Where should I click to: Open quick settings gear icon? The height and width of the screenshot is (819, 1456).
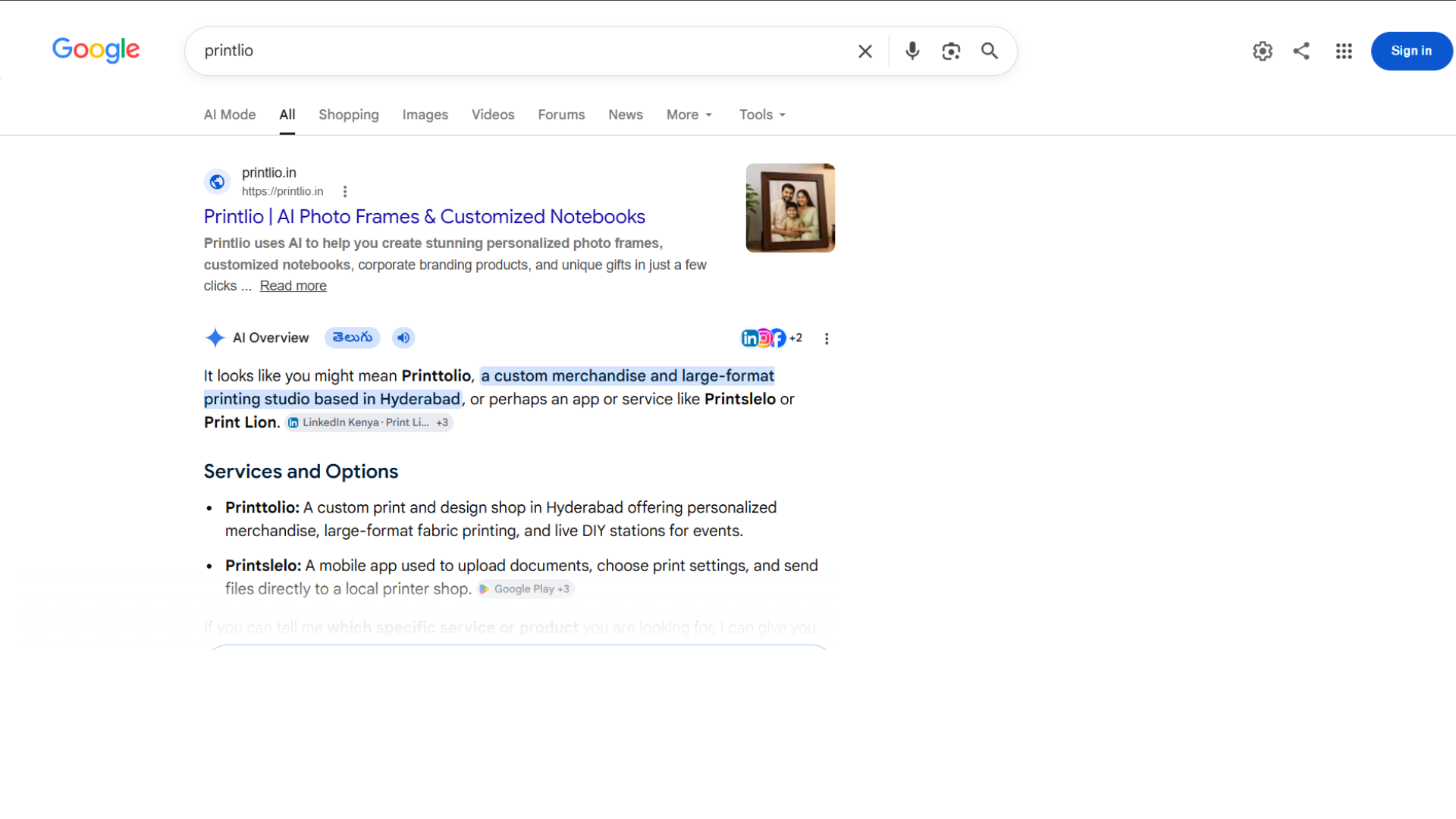coord(1263,51)
